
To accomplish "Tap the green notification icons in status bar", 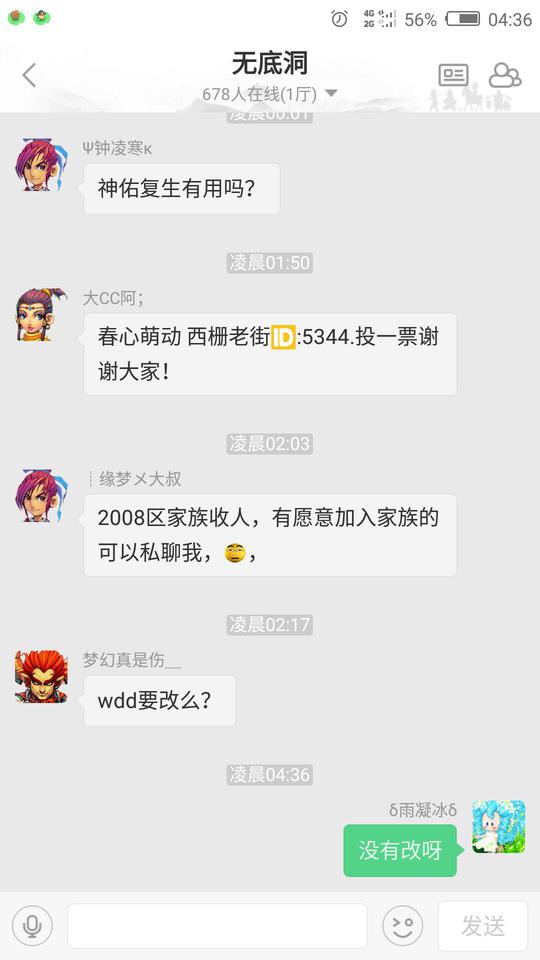I will point(29,18).
